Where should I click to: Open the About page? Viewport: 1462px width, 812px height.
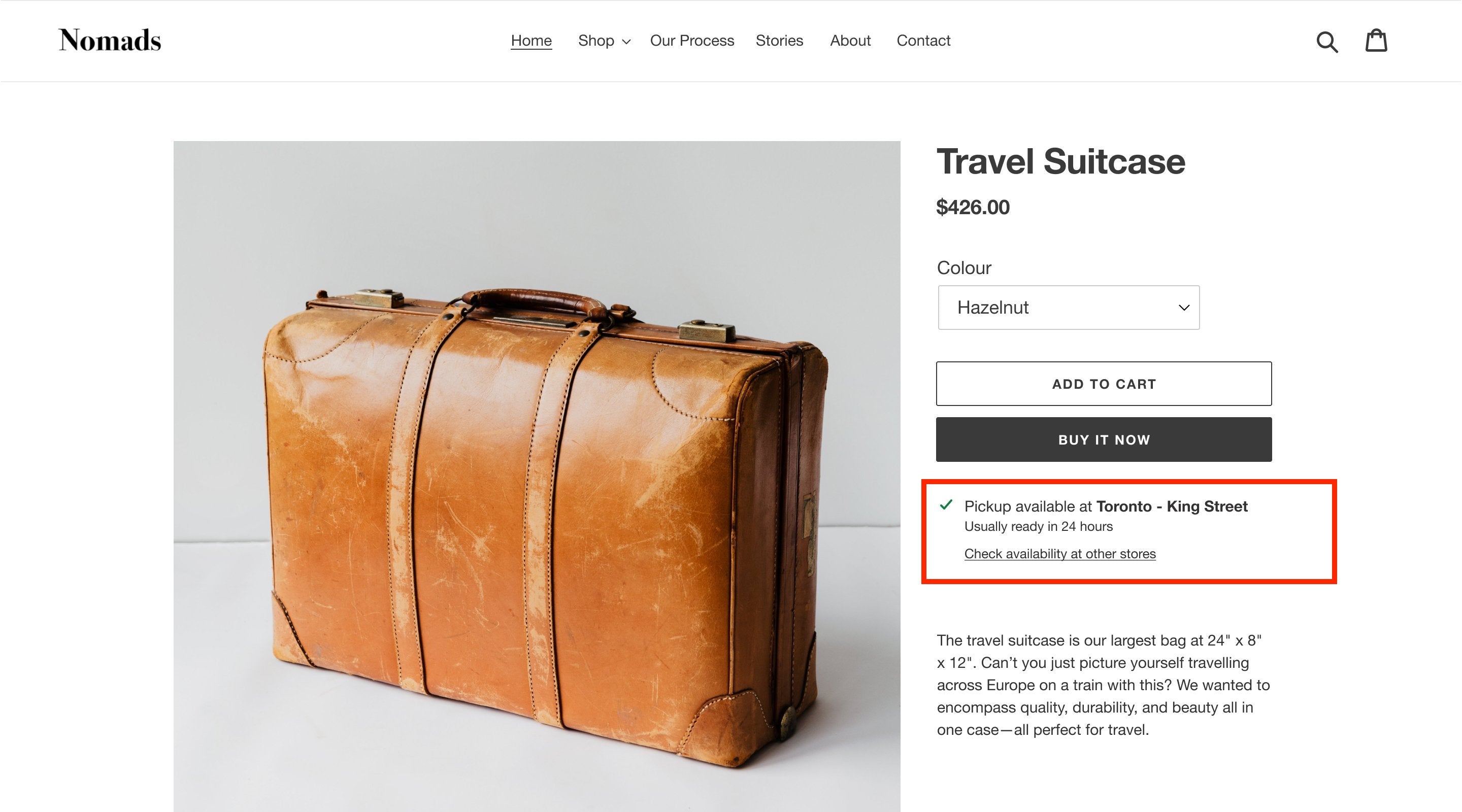[850, 41]
